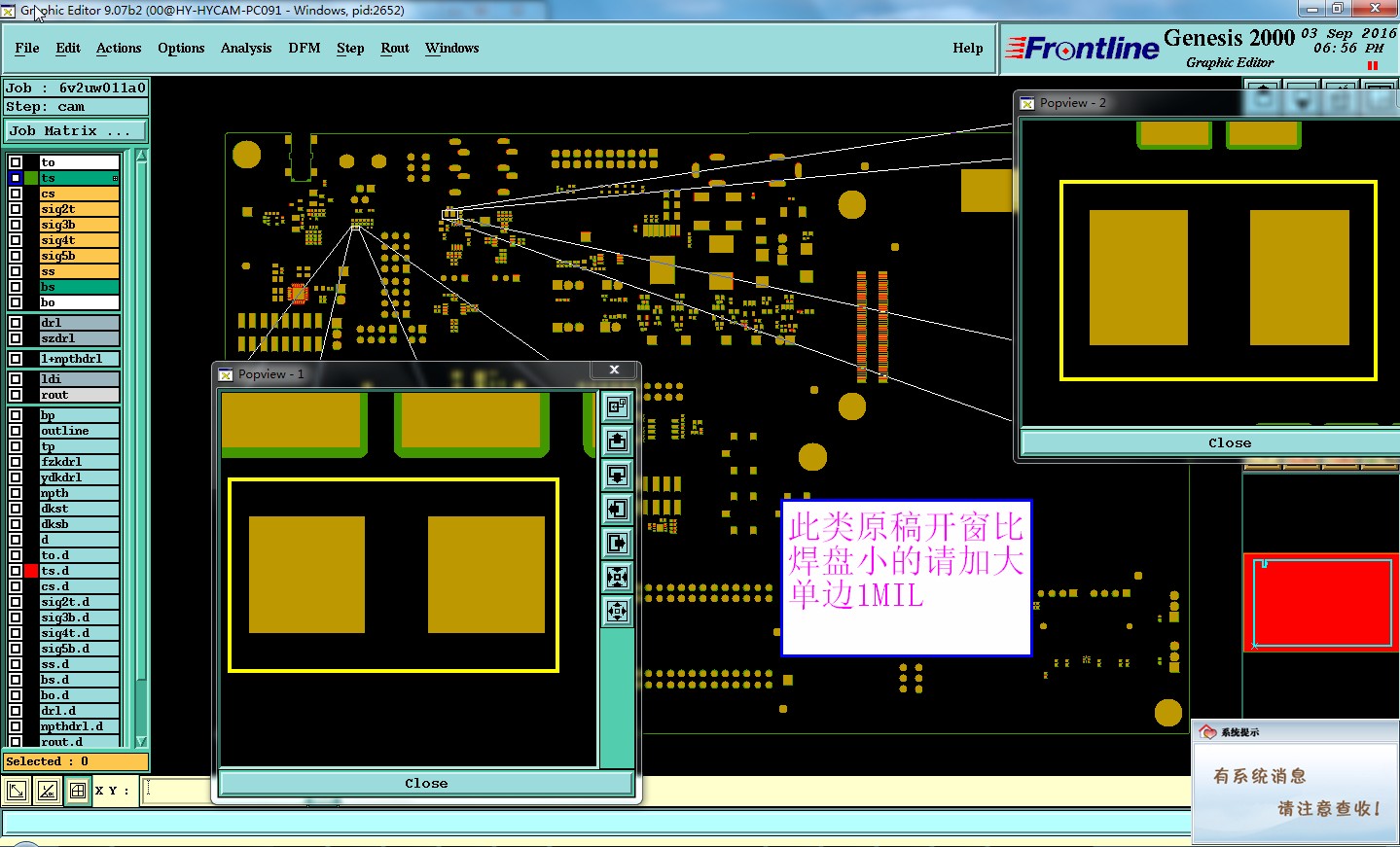Open the Help menu
Viewport: 1400px width, 847px height.
click(x=968, y=48)
